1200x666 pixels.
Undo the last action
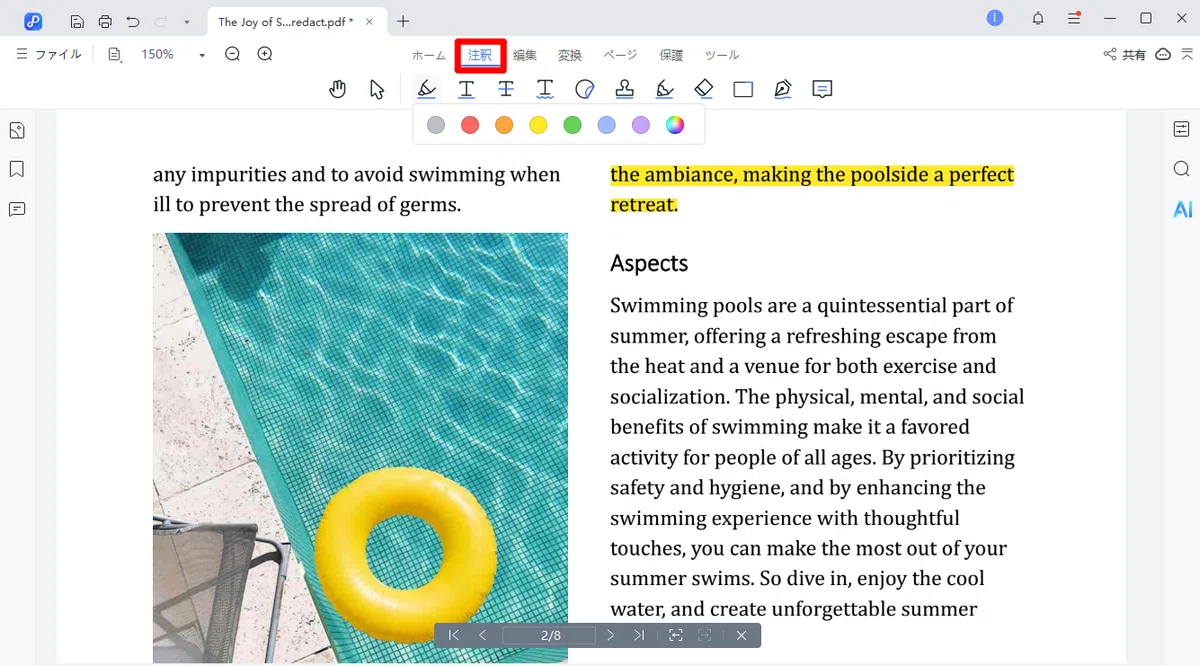coord(133,21)
